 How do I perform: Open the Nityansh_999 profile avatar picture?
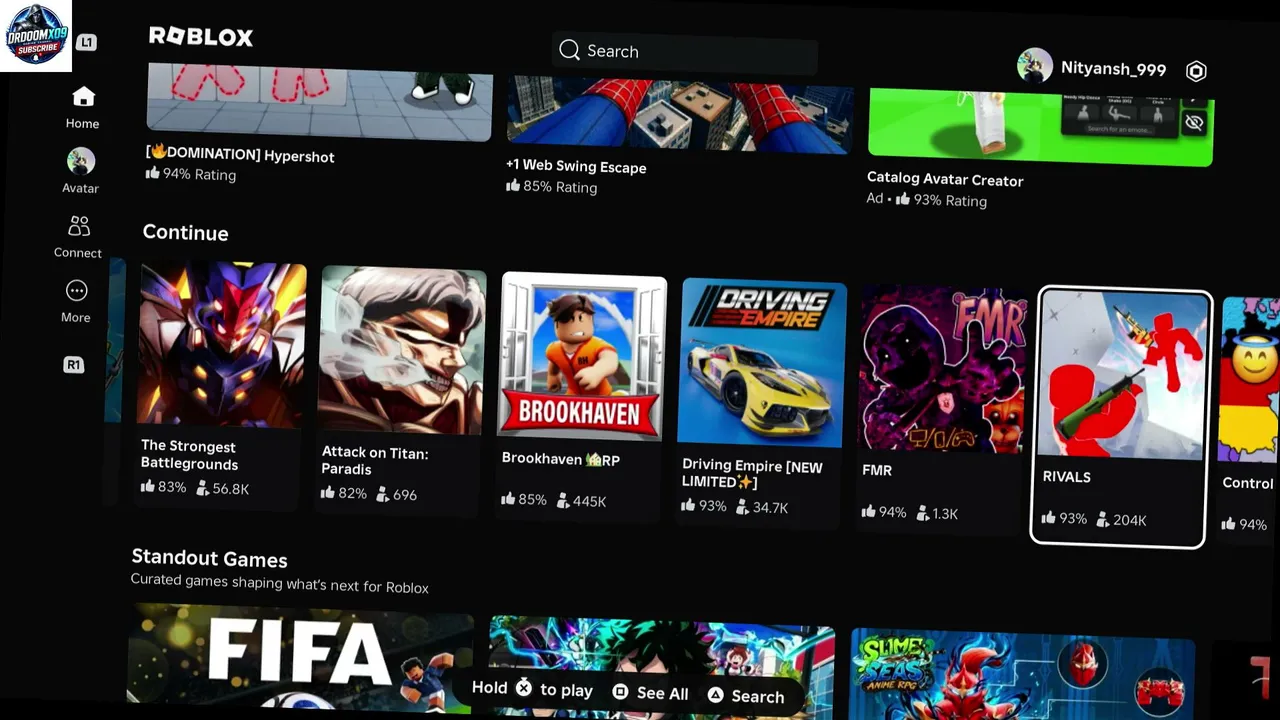(x=1035, y=66)
